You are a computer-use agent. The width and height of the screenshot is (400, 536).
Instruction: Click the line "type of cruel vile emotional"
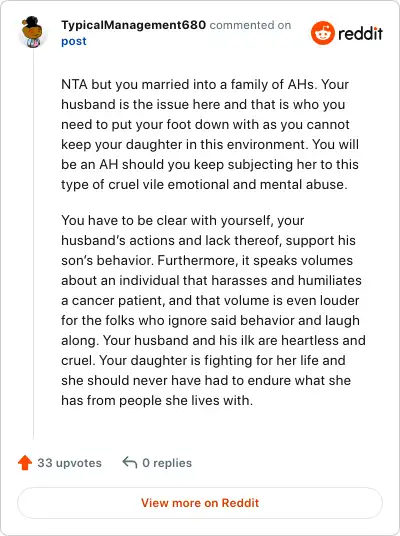click(x=204, y=185)
